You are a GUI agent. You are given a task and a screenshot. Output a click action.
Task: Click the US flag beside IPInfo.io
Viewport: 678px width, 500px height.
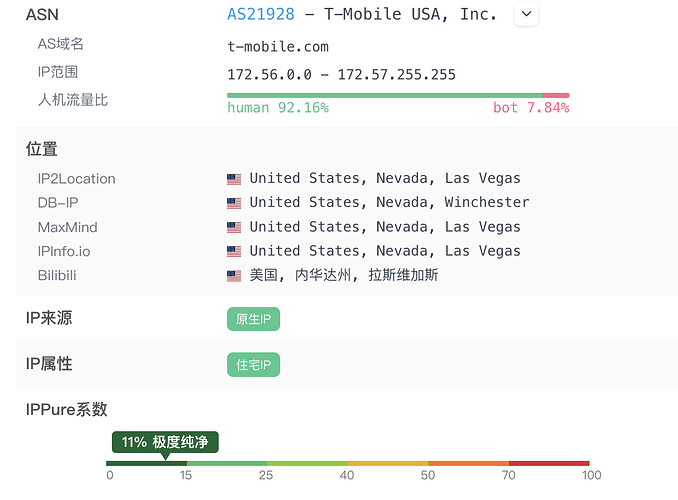pyautogui.click(x=234, y=251)
